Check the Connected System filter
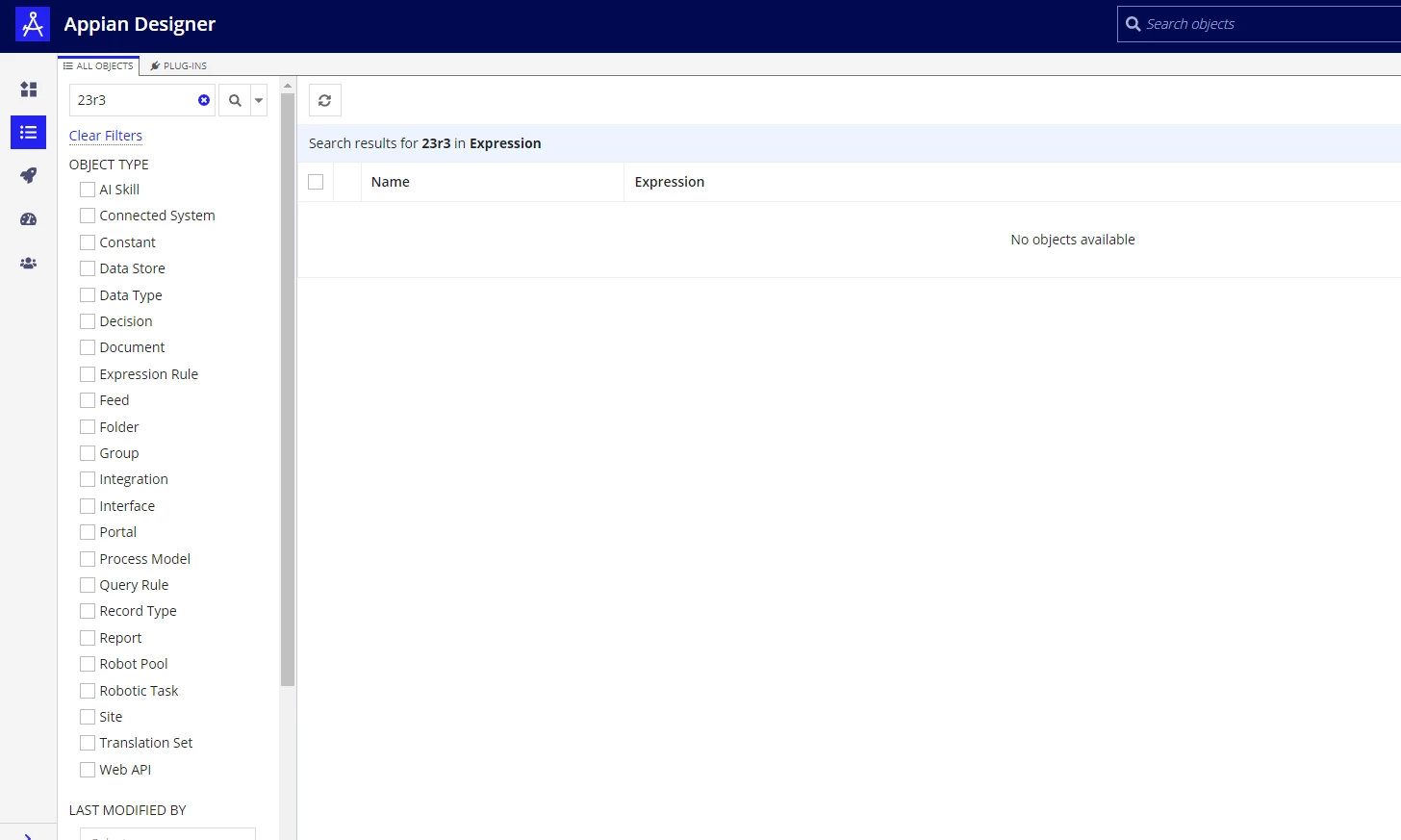 pos(88,216)
